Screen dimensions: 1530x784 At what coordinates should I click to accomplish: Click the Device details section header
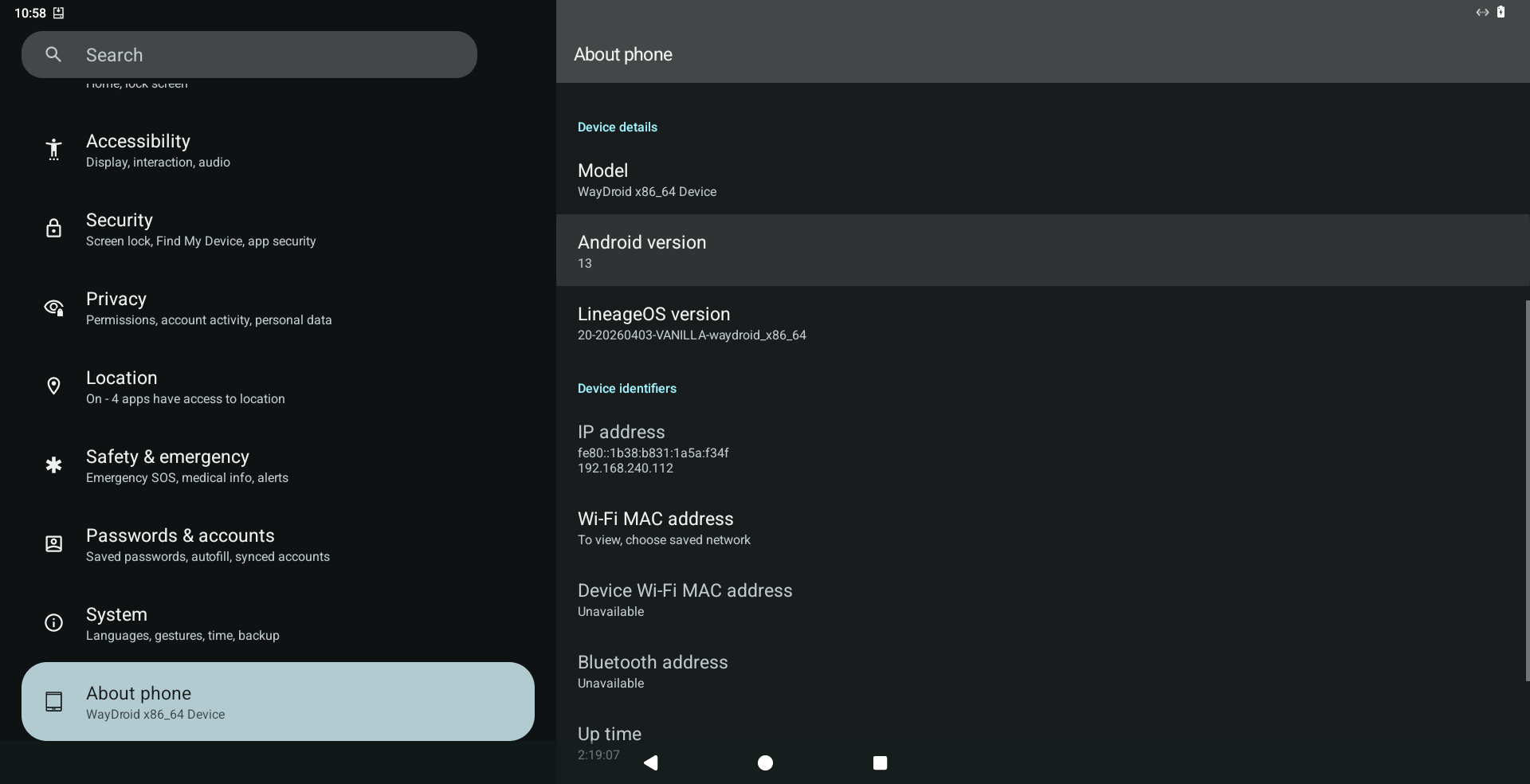pos(618,127)
